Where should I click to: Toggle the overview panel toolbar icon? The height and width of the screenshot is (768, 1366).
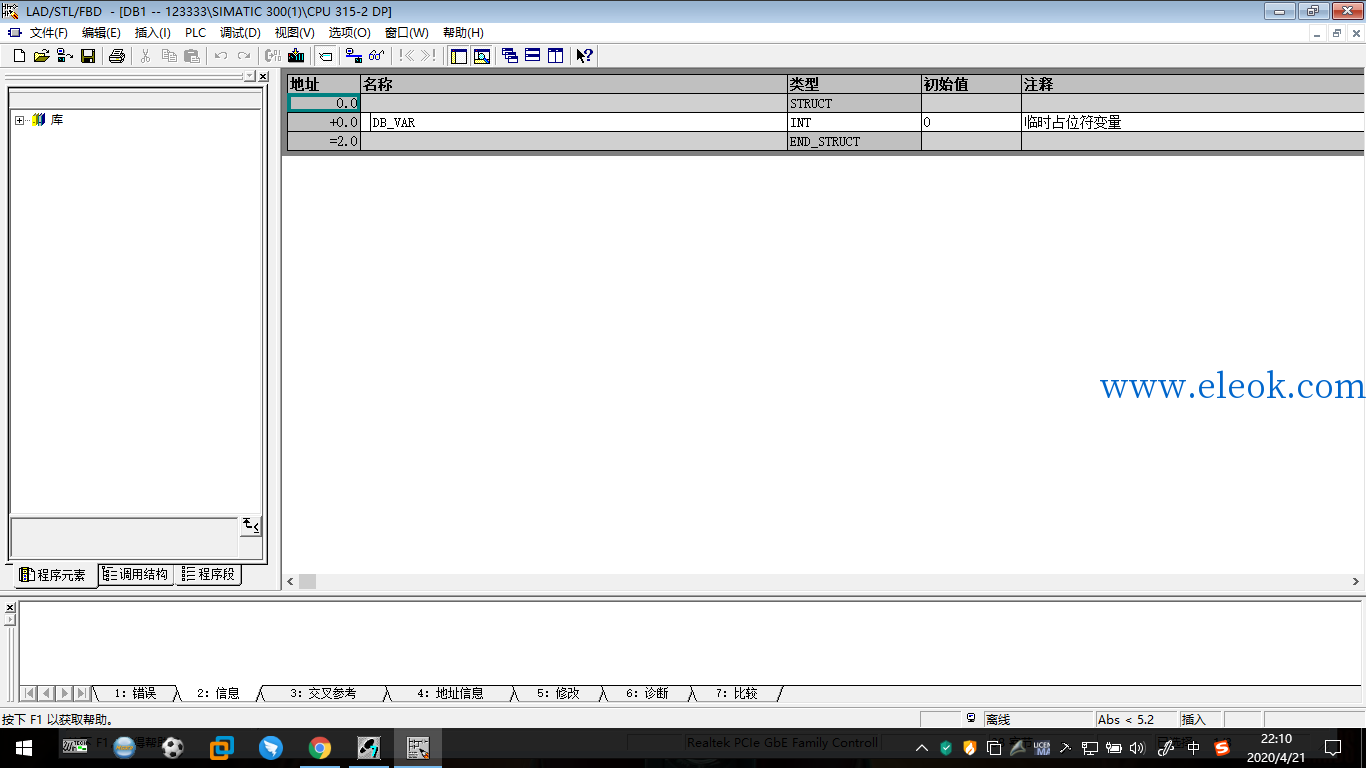coord(459,56)
